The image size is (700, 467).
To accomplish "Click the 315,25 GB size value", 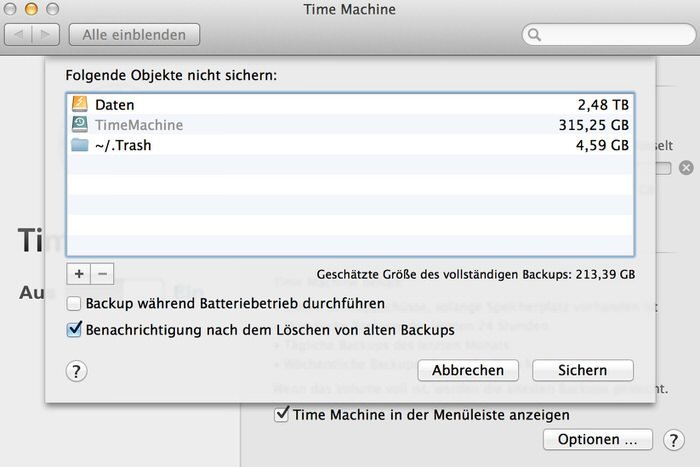I will point(594,125).
